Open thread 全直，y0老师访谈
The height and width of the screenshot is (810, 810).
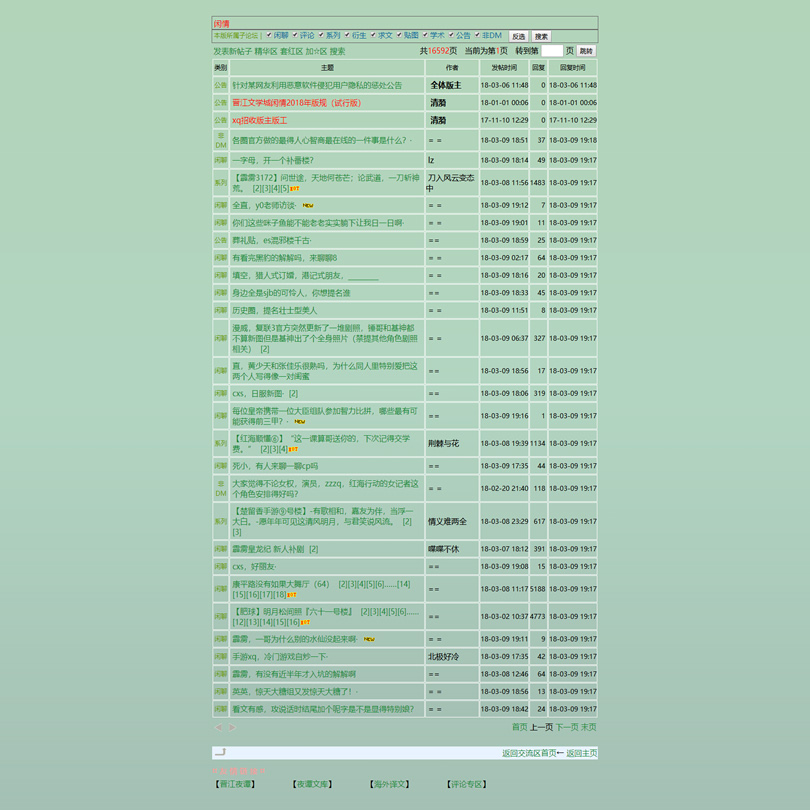(x=263, y=205)
